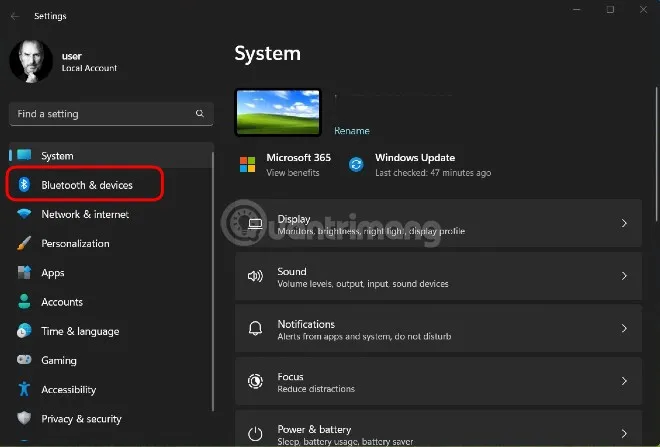This screenshot has height=447, width=660.
Task: Select Accessibility in the left navigation
Action: click(68, 390)
